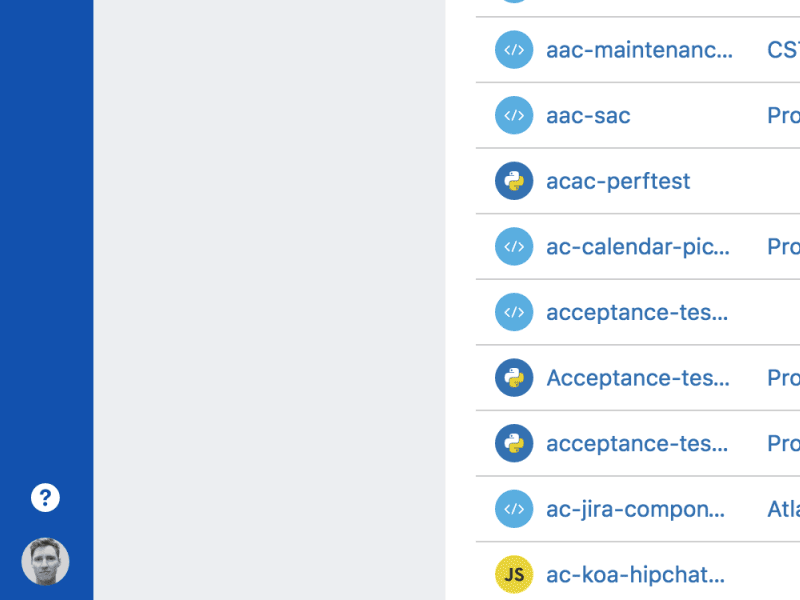Click the code icon beside ac-jira-compon

tap(513, 508)
